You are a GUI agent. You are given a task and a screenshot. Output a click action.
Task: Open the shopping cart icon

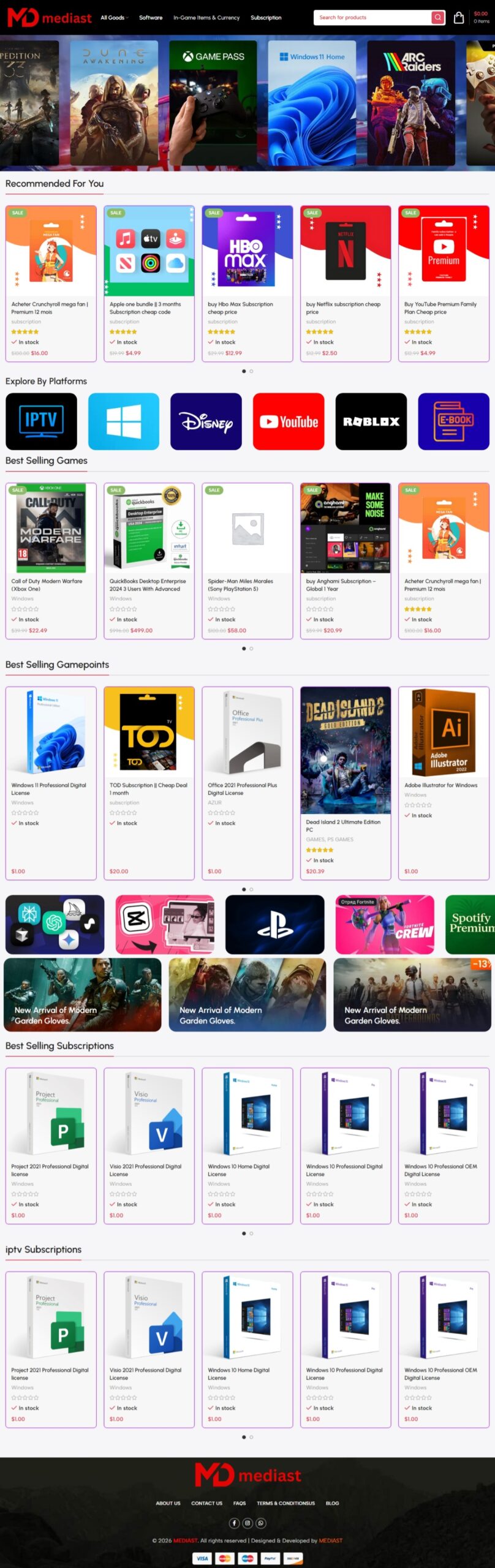pyautogui.click(x=458, y=18)
